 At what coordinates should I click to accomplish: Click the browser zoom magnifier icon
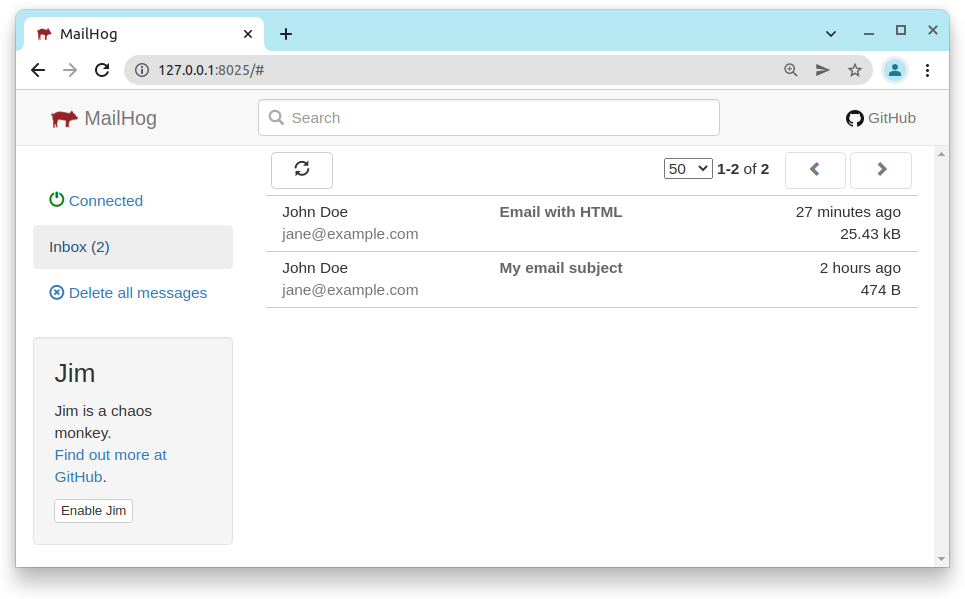(x=791, y=70)
